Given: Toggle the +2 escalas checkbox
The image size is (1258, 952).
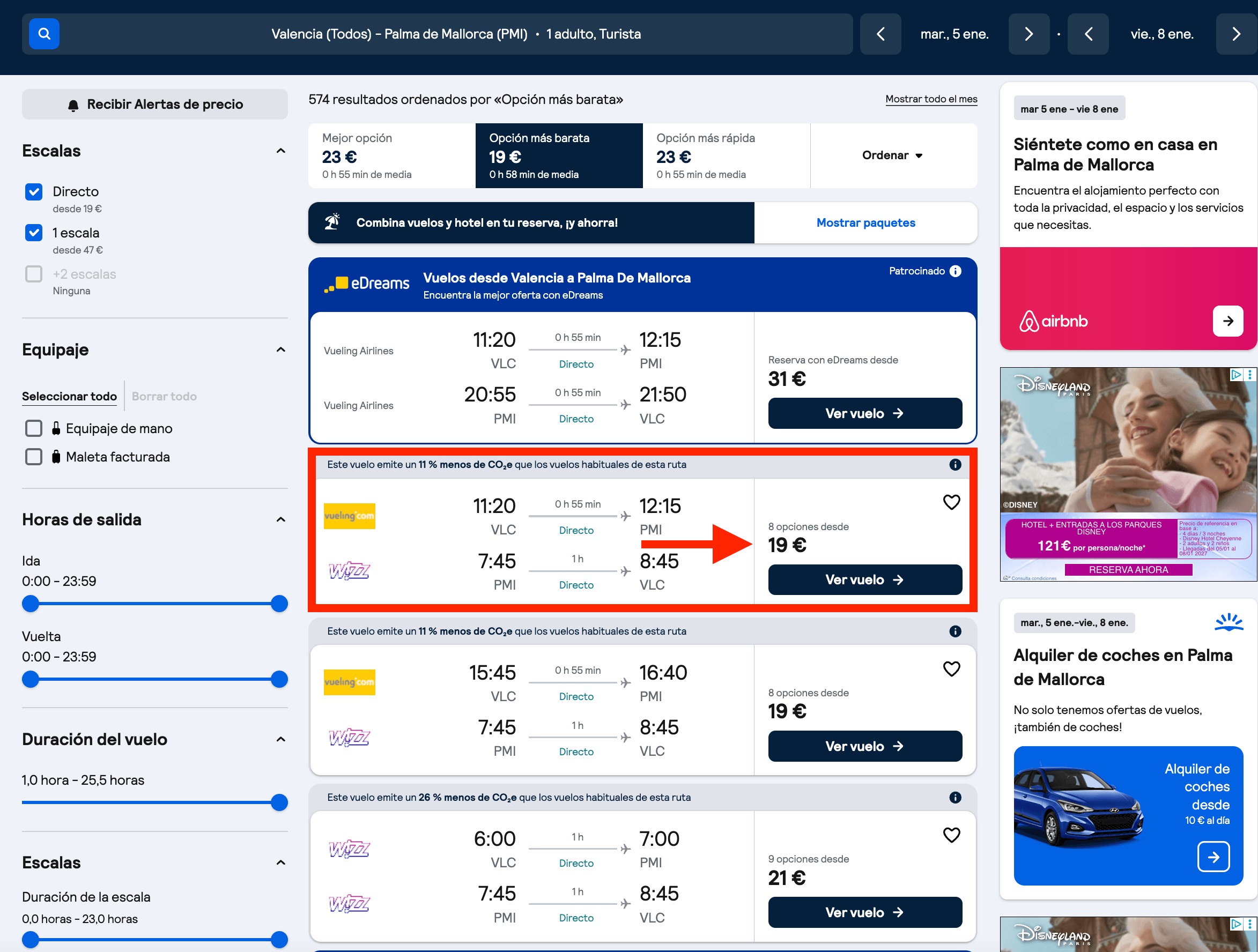Looking at the screenshot, I should [x=34, y=274].
